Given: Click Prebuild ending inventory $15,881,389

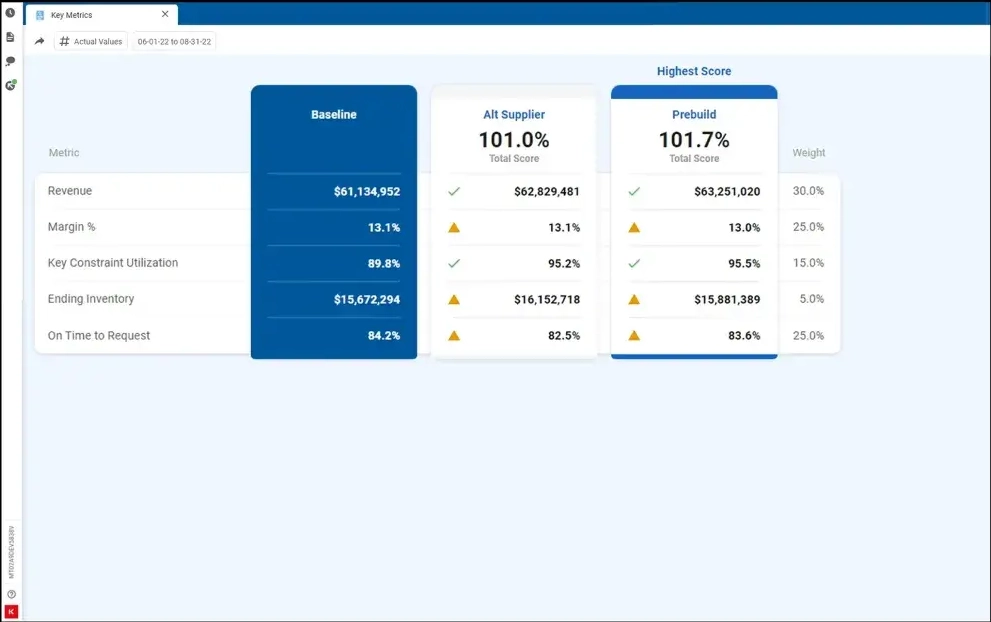Looking at the screenshot, I should [x=727, y=300].
